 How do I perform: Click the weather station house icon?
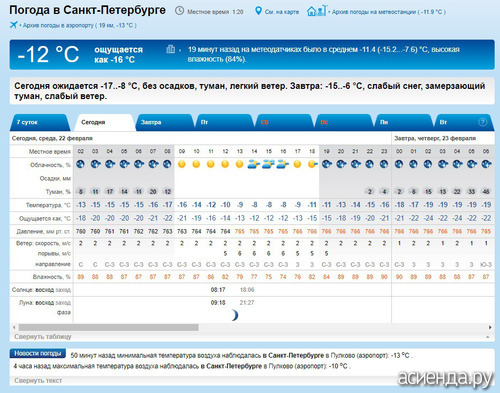316,11
